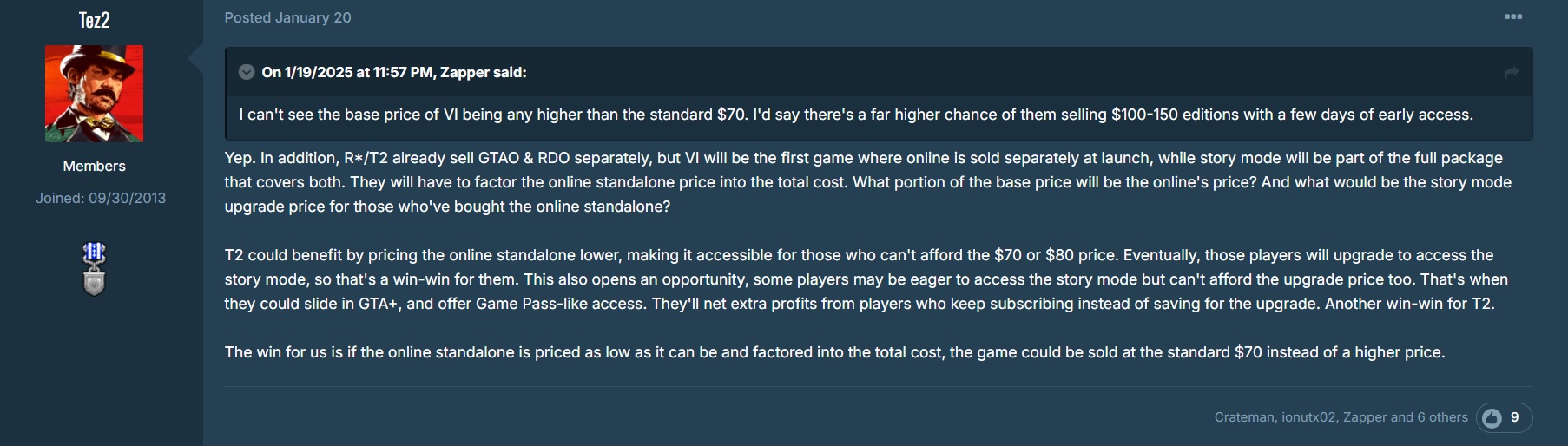The width and height of the screenshot is (1568, 446).
Task: Open the 'Posted January 20' permalink
Action: point(288,17)
